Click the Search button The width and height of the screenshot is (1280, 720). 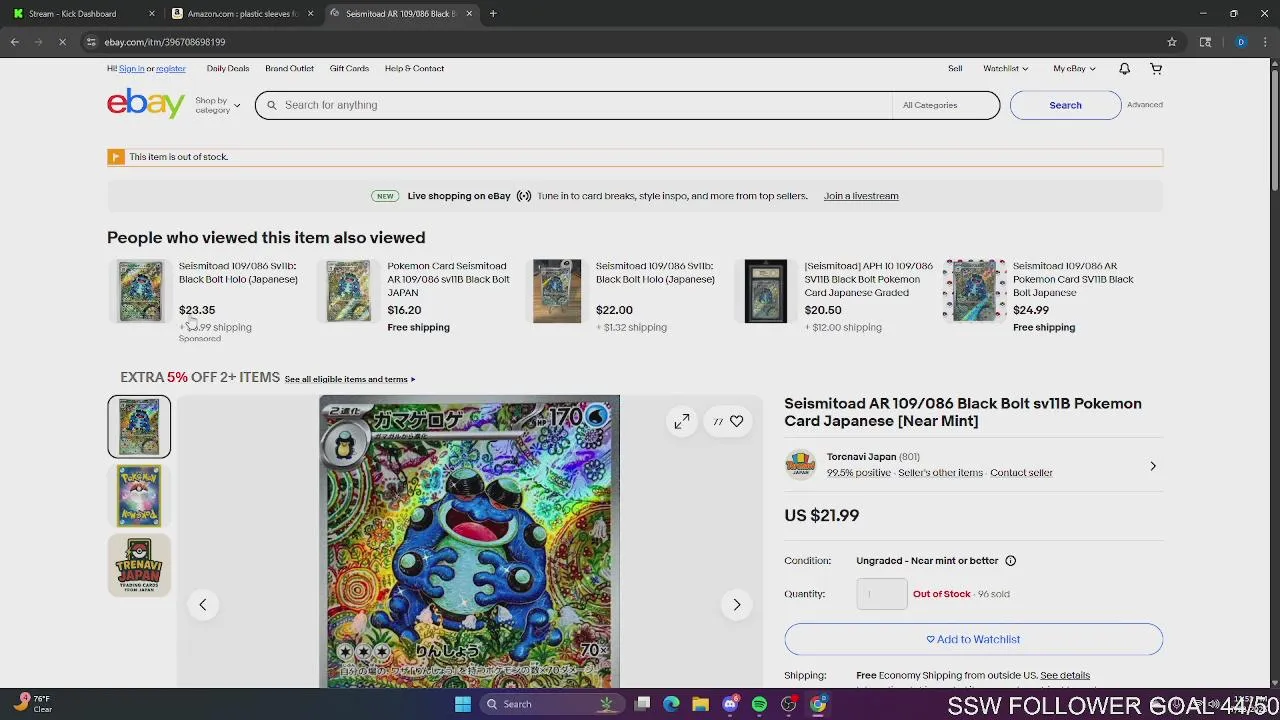point(1065,105)
